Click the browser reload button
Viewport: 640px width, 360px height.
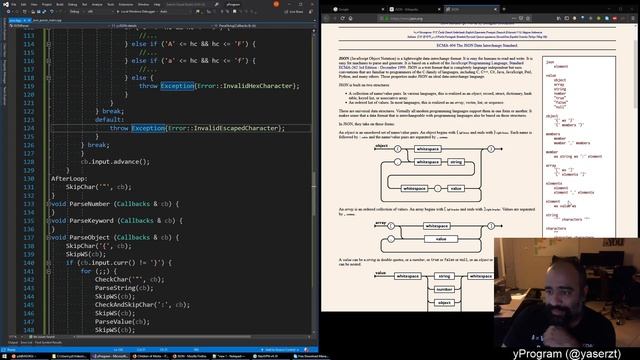[342, 18]
